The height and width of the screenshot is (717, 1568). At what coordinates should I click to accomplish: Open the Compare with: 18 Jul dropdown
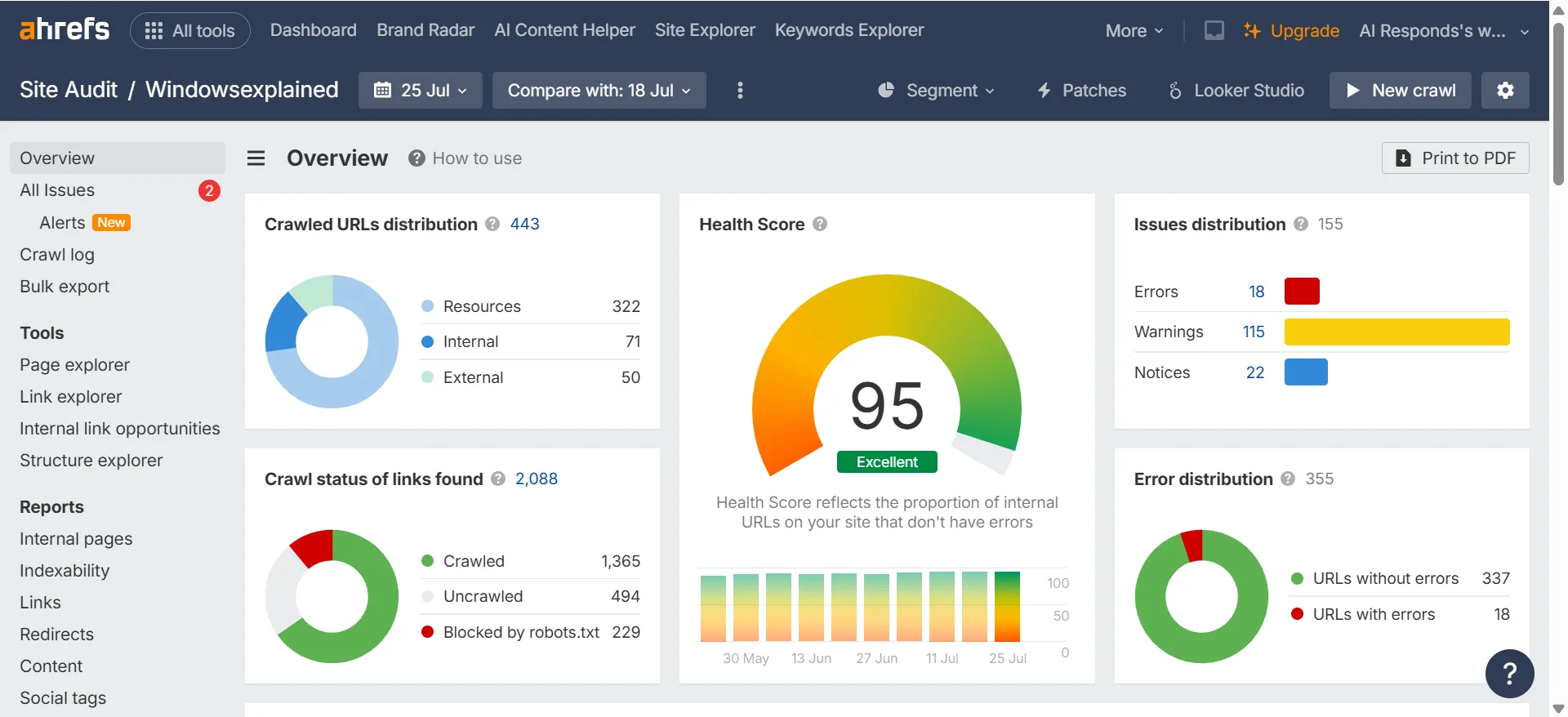coord(599,90)
